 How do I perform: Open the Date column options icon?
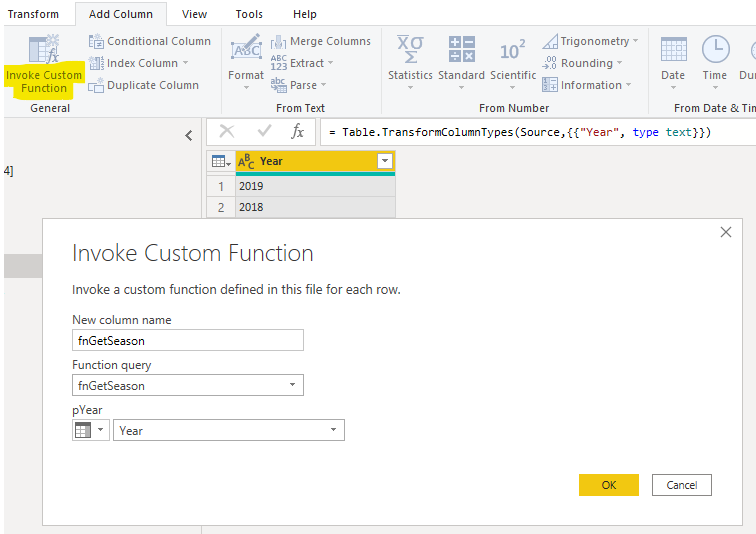tap(673, 49)
